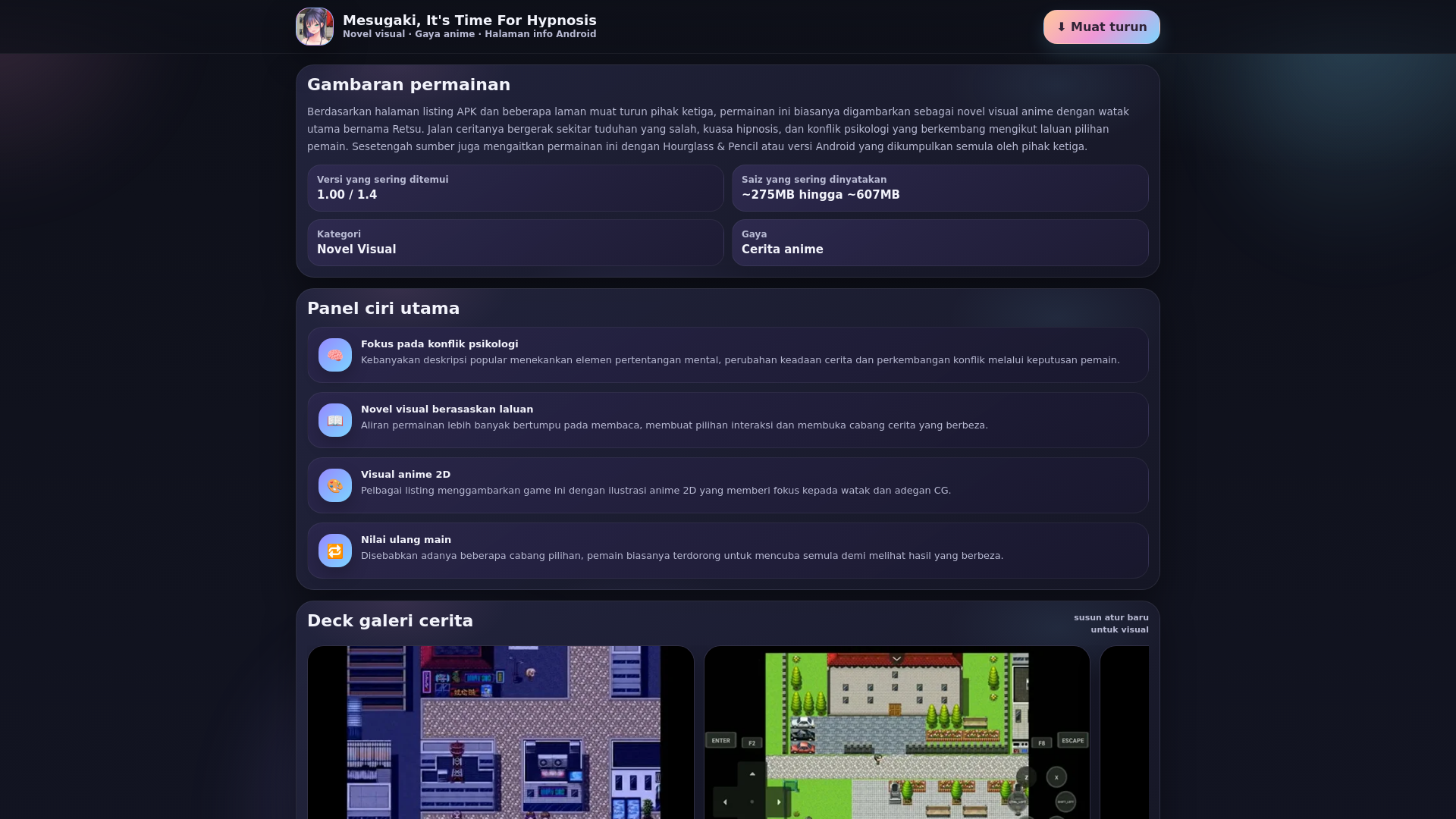
Task: Click the game avatar icon in header
Action: coord(314,27)
